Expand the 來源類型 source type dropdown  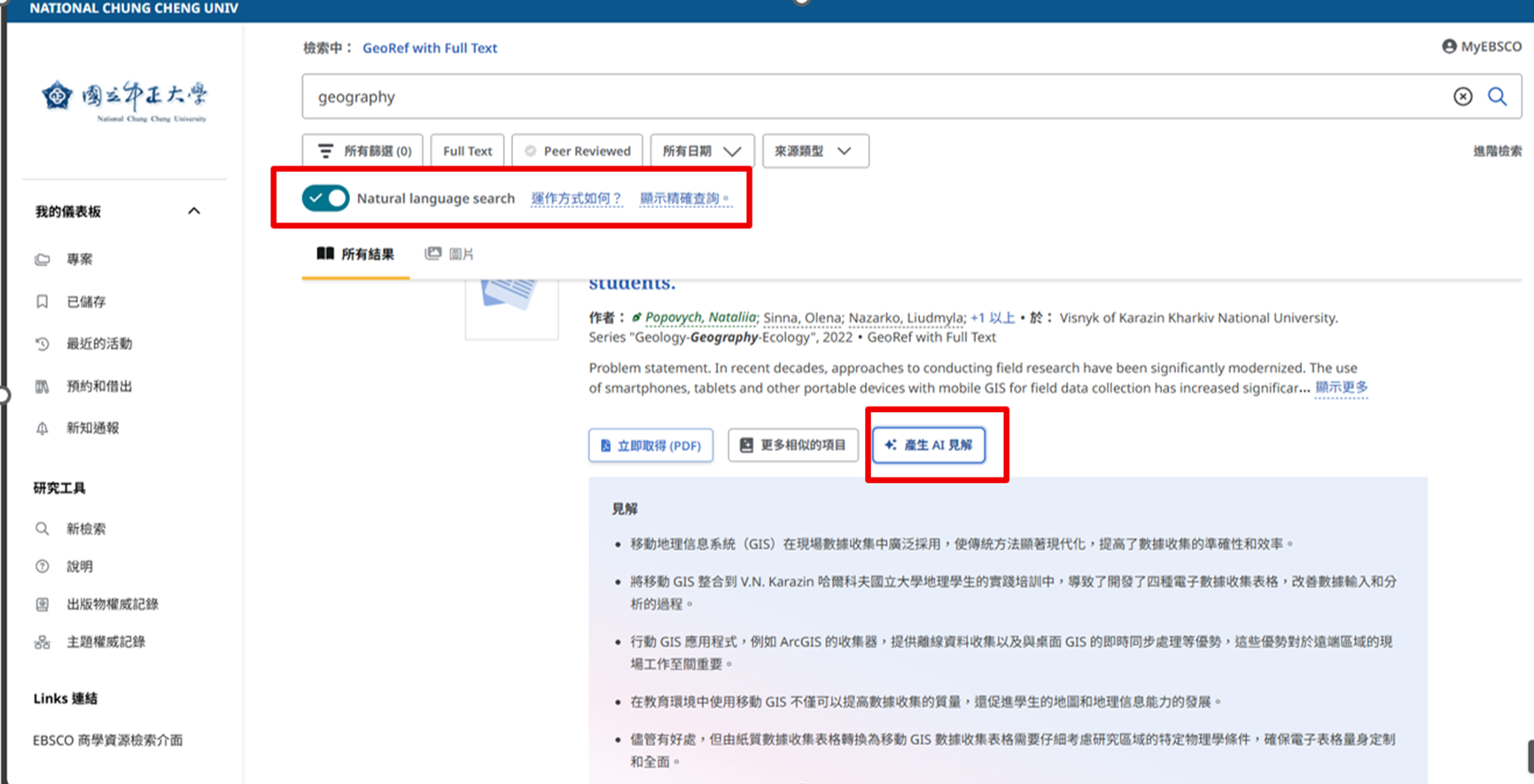[x=814, y=151]
